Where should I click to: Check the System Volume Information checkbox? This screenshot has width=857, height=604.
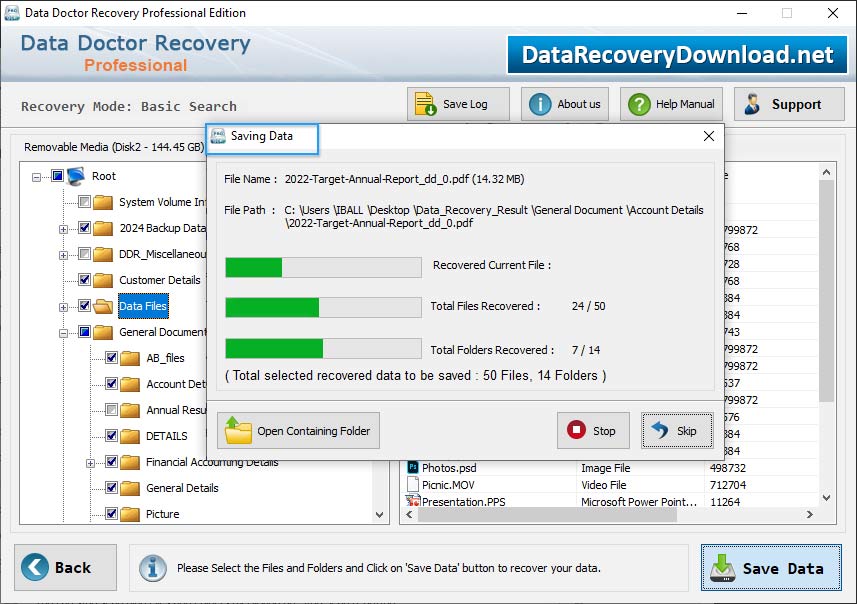[x=84, y=202]
